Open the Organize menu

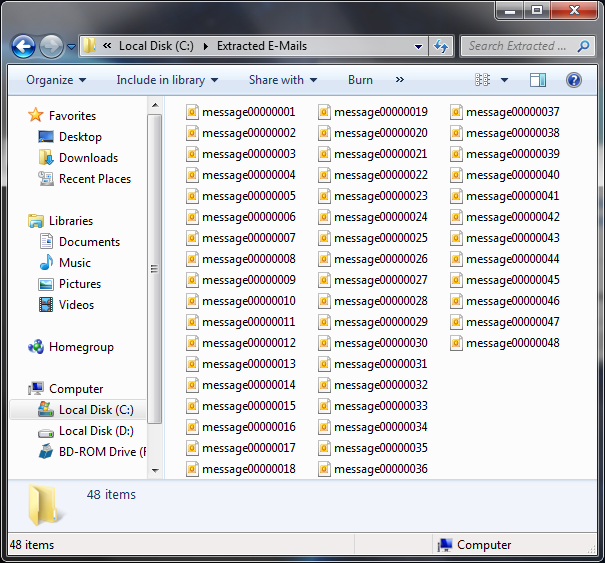point(56,80)
